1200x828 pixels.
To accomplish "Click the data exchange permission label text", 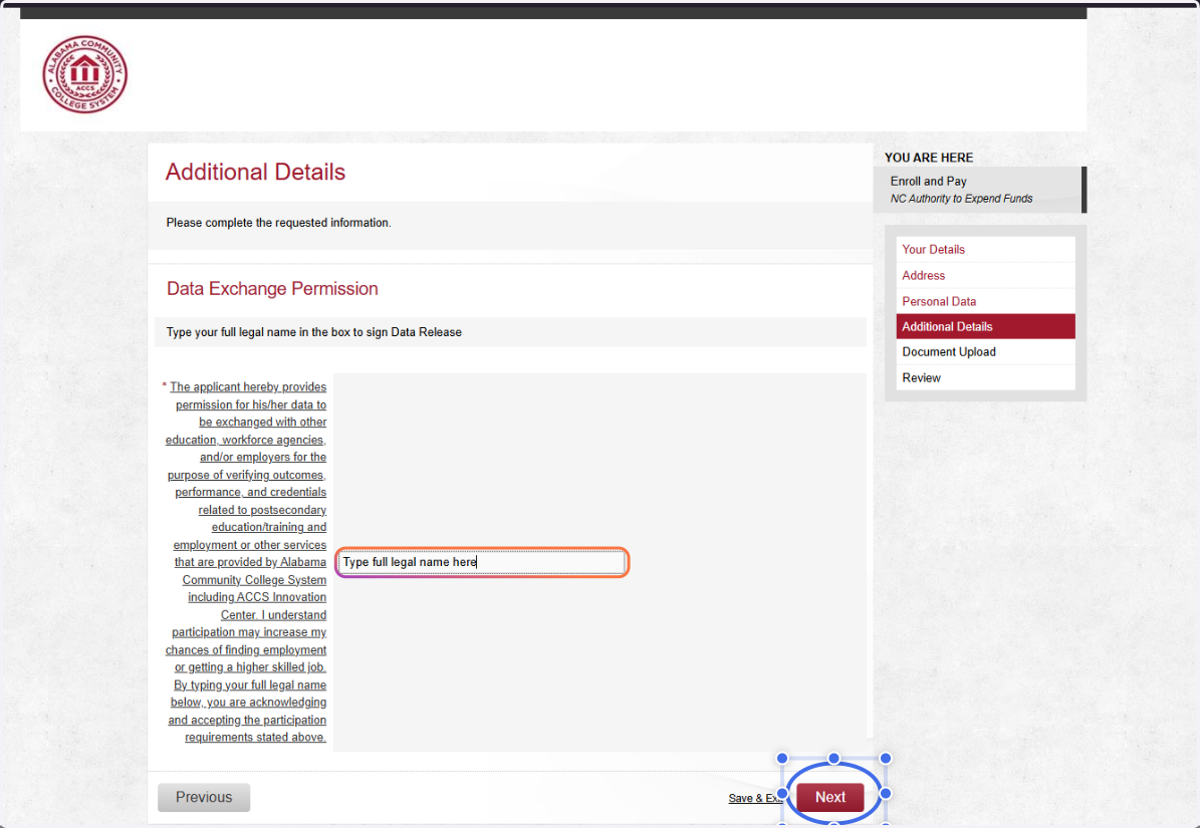I will (246, 562).
